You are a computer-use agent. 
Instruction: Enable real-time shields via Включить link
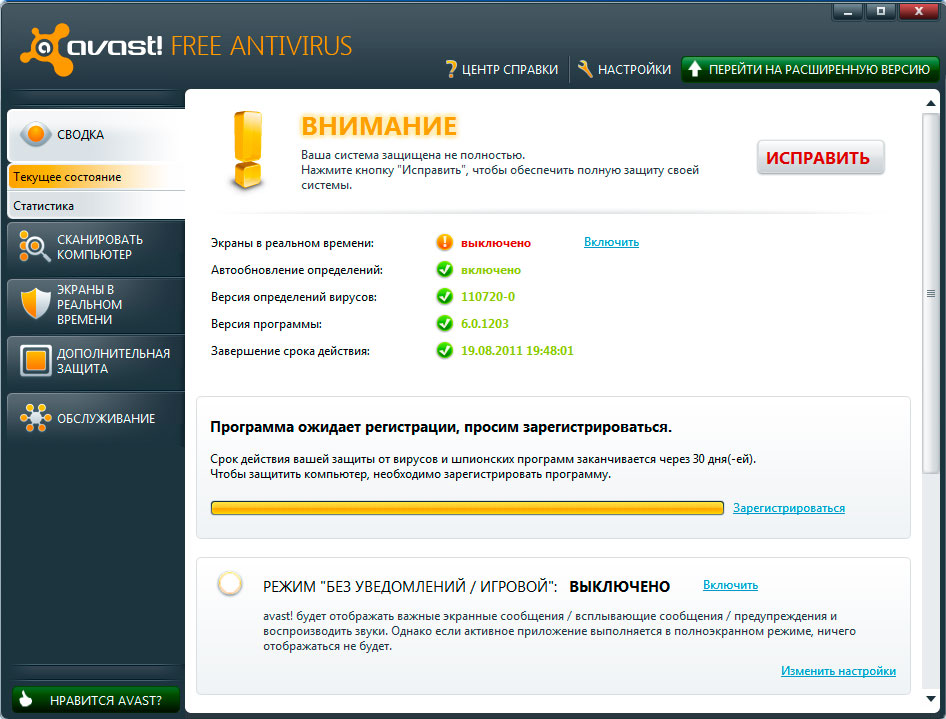pyautogui.click(x=611, y=242)
